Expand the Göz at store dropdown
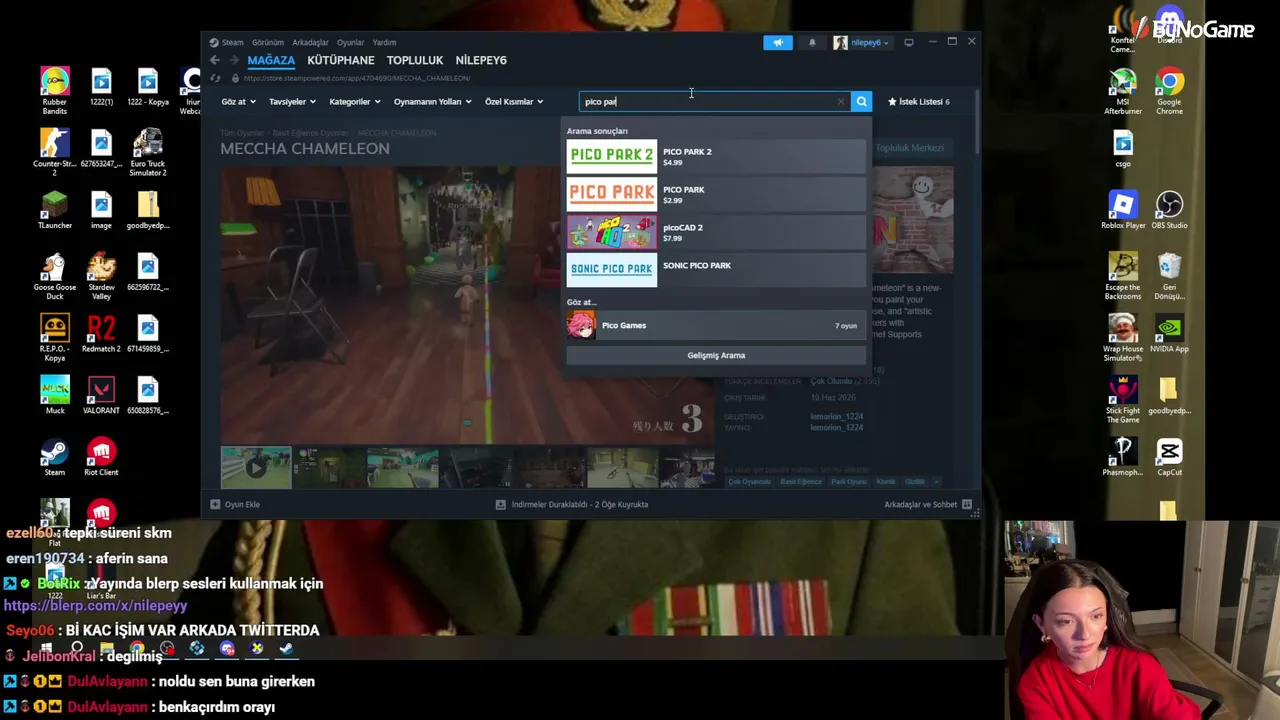Image resolution: width=1280 pixels, height=720 pixels. [x=238, y=101]
